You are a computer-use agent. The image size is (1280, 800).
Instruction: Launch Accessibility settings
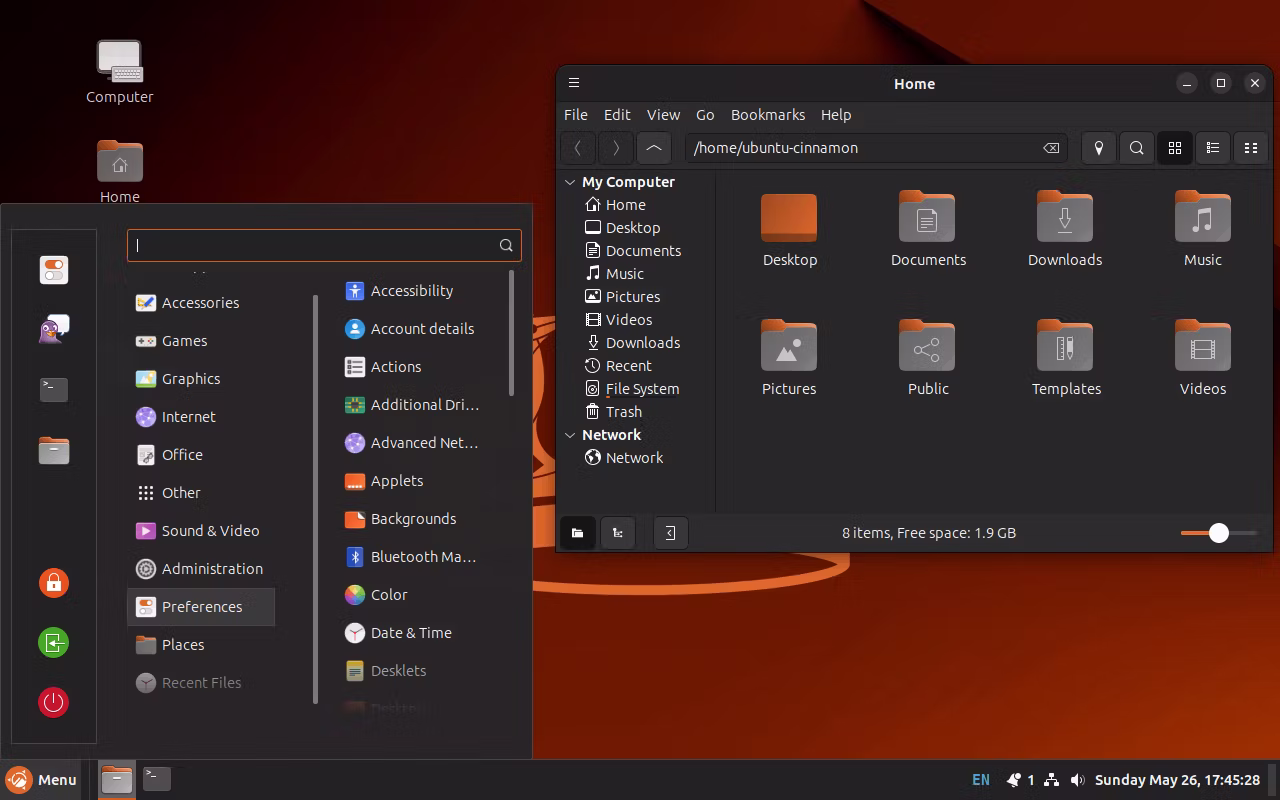tap(412, 291)
